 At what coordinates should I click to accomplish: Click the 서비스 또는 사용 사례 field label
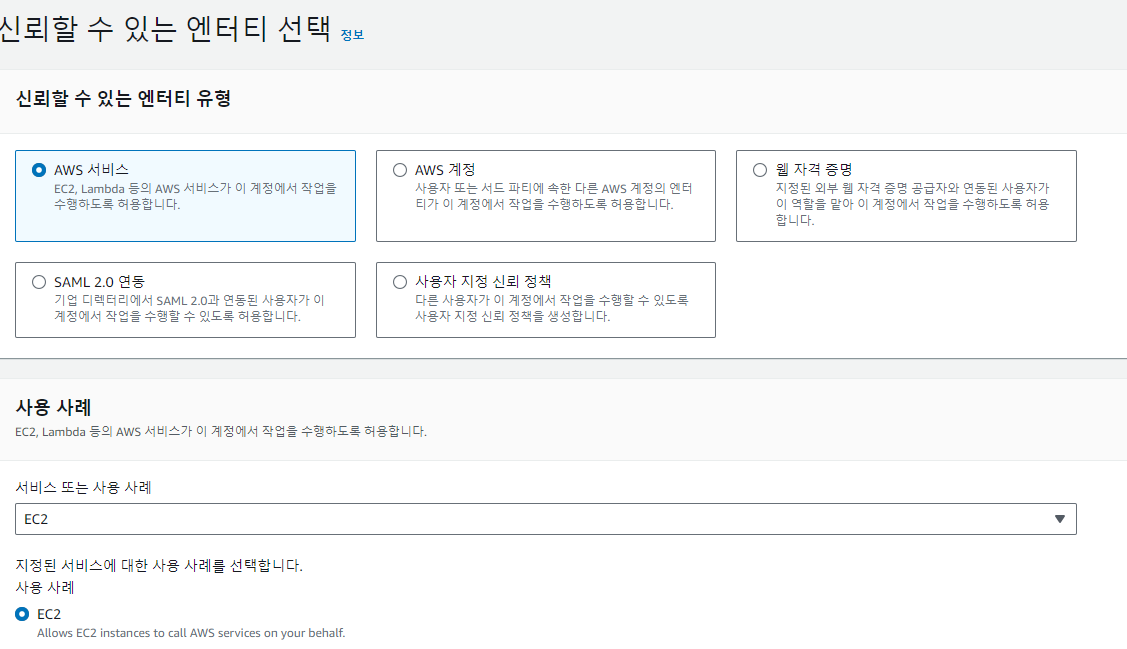point(83,487)
